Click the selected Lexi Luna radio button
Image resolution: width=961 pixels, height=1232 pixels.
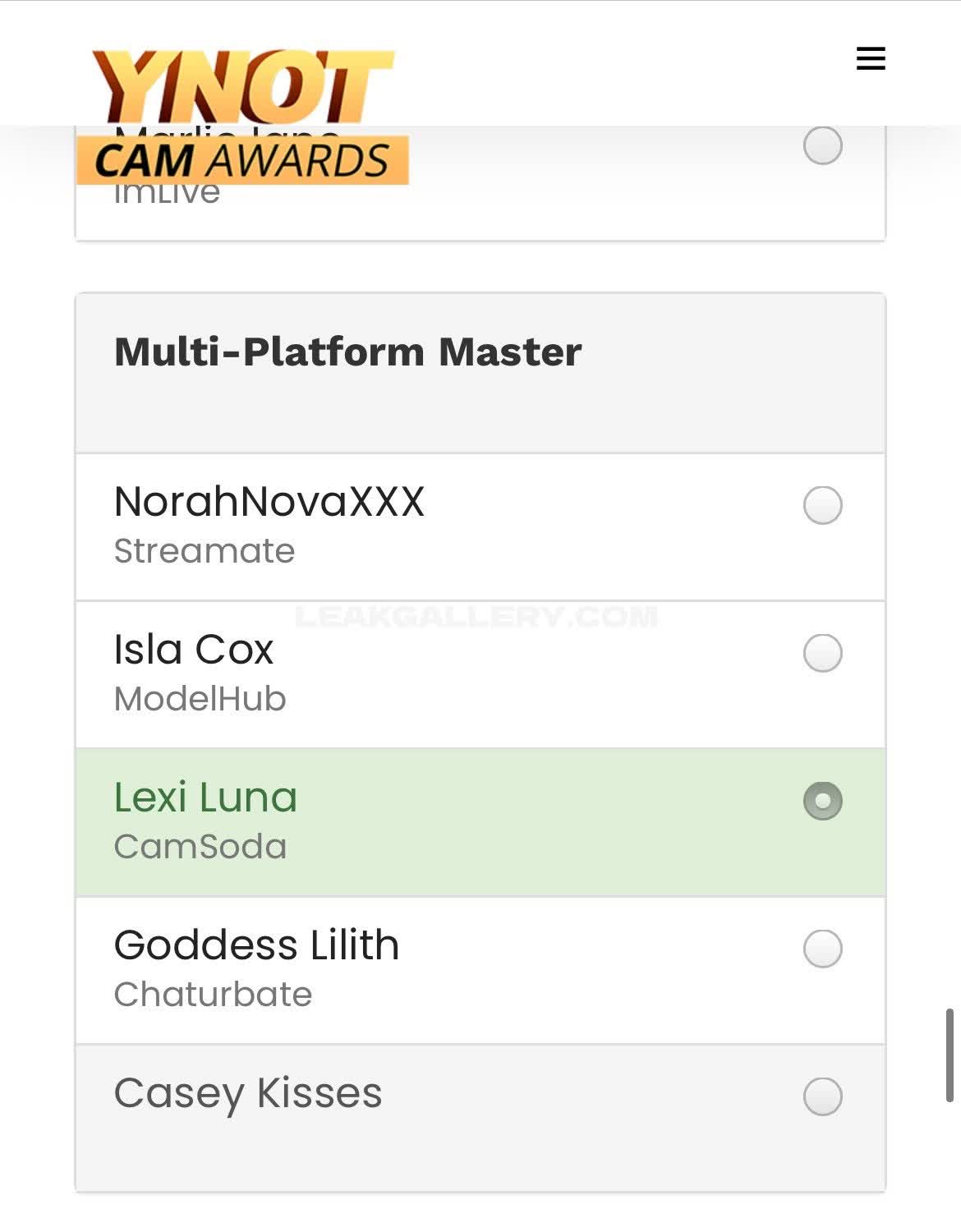click(x=822, y=801)
